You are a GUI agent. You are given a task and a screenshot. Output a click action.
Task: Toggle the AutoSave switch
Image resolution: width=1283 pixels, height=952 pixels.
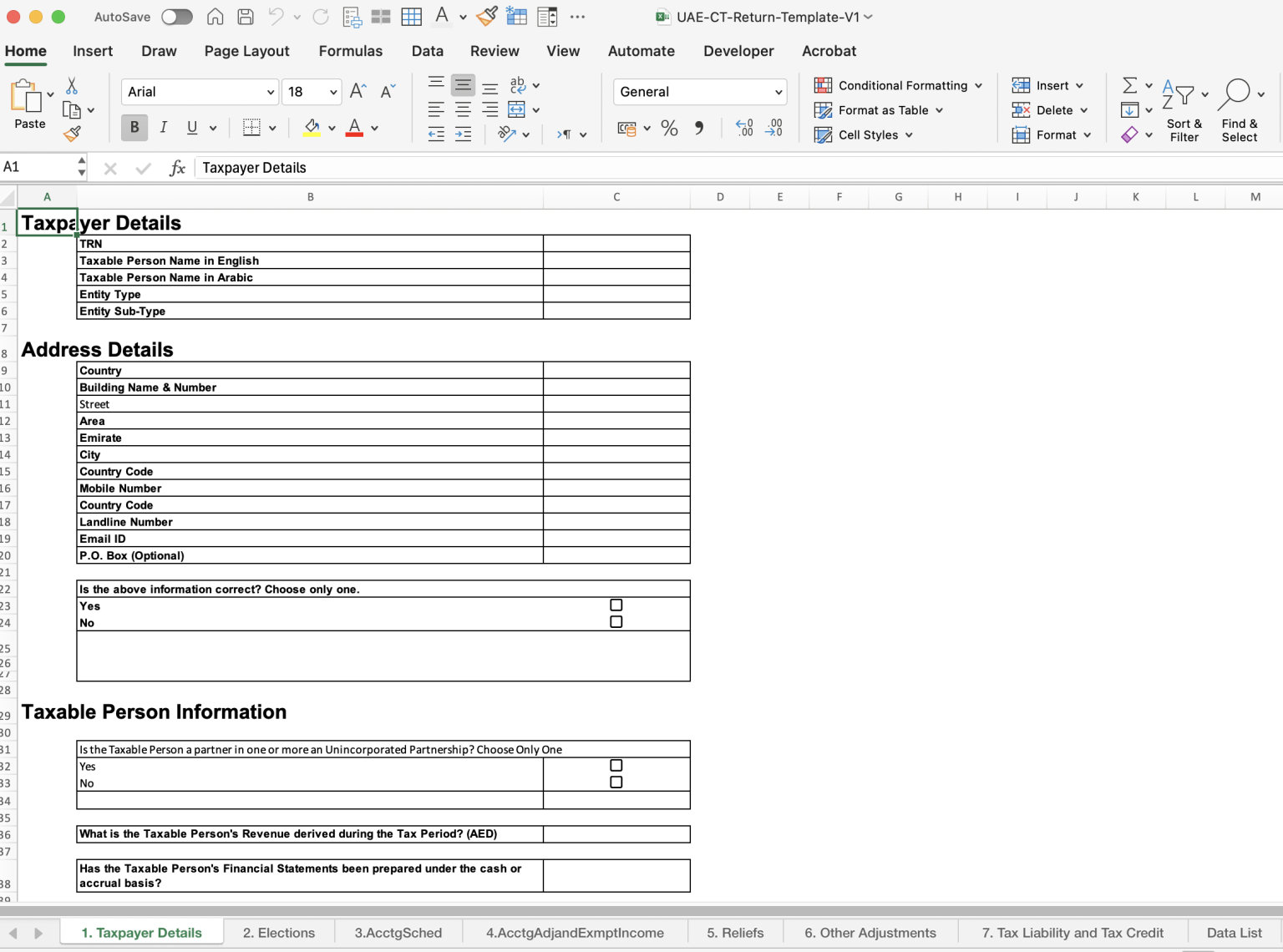[x=177, y=16]
